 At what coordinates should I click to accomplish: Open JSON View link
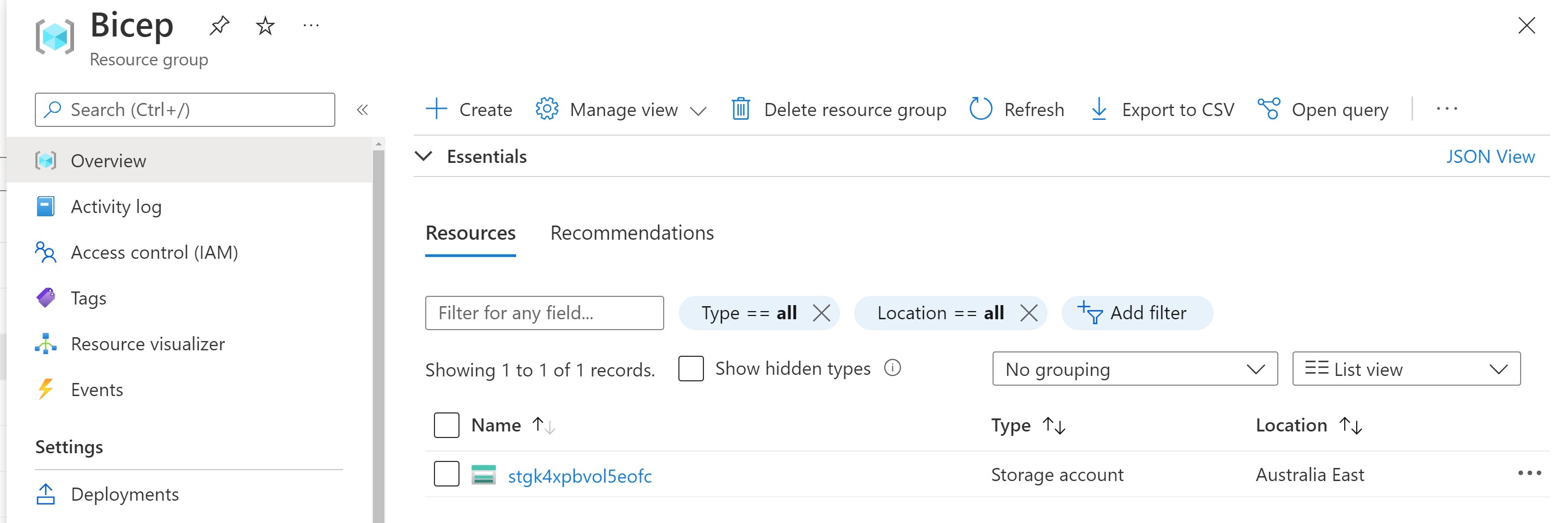tap(1490, 156)
